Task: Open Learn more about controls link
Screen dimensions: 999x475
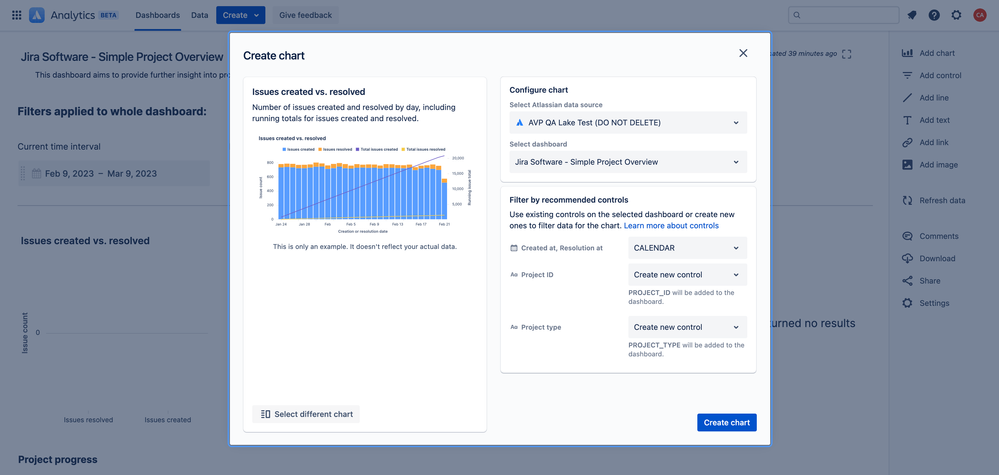Action: pos(672,226)
